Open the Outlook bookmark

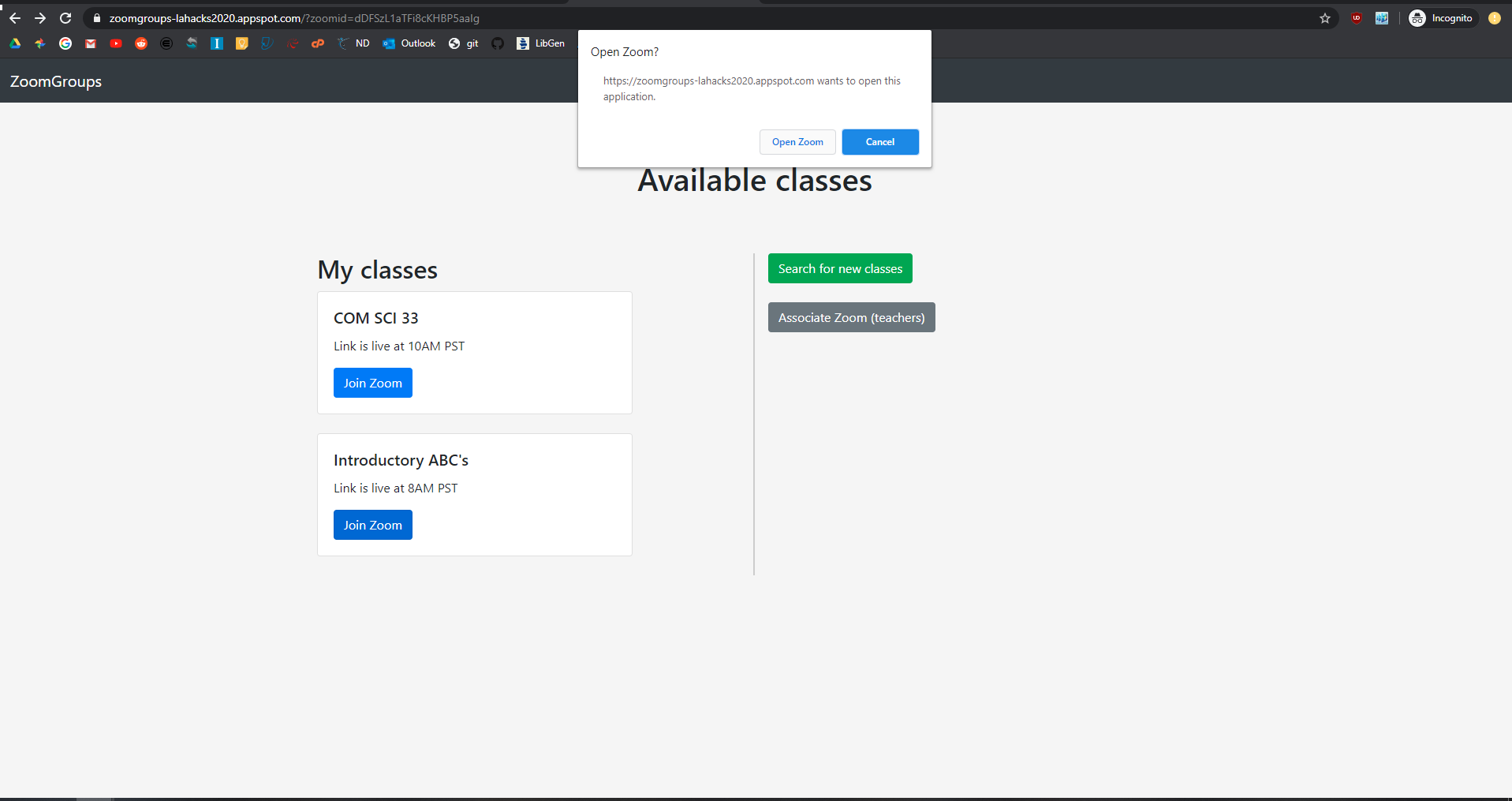[409, 43]
